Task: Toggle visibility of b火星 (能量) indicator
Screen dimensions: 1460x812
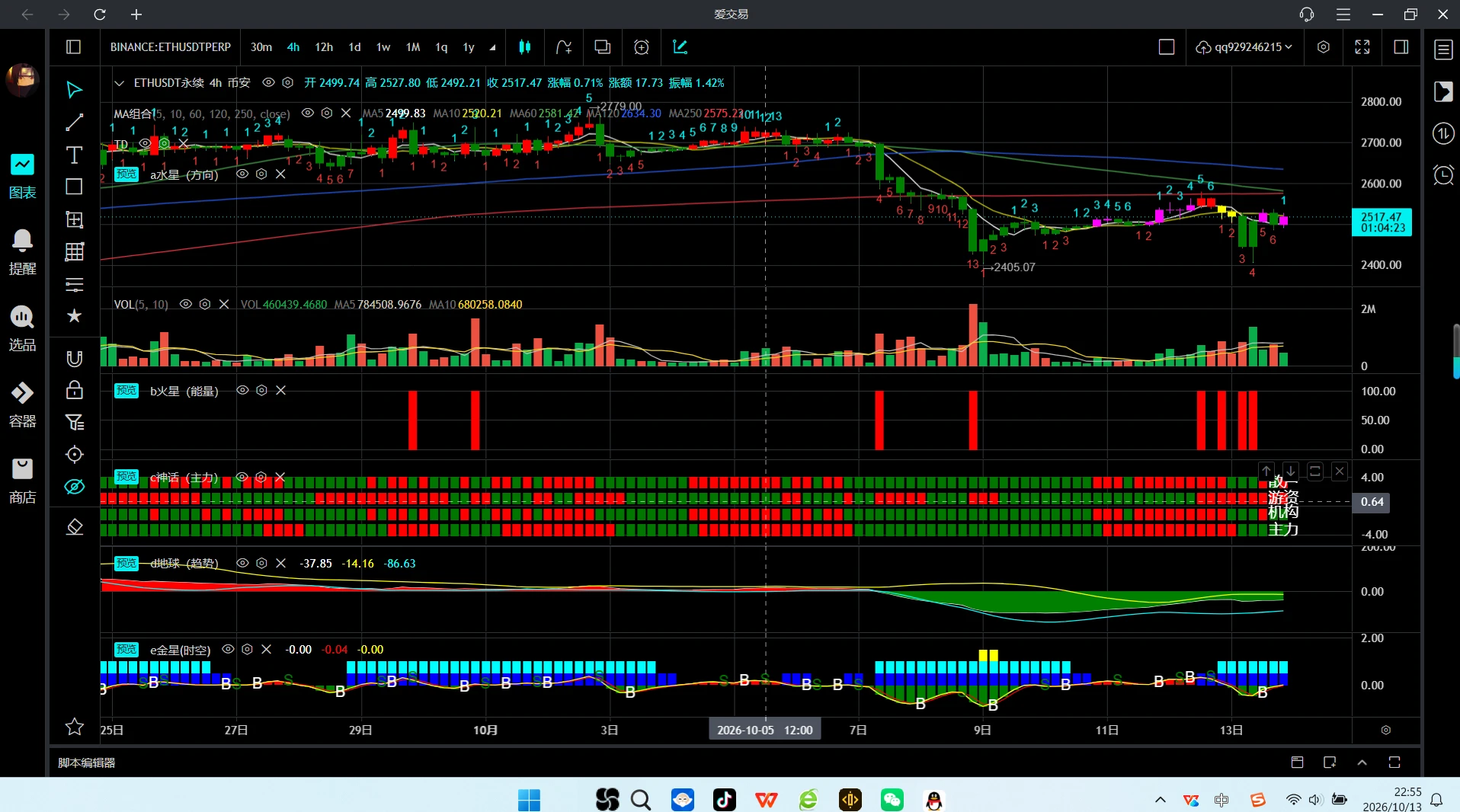Action: point(242,390)
